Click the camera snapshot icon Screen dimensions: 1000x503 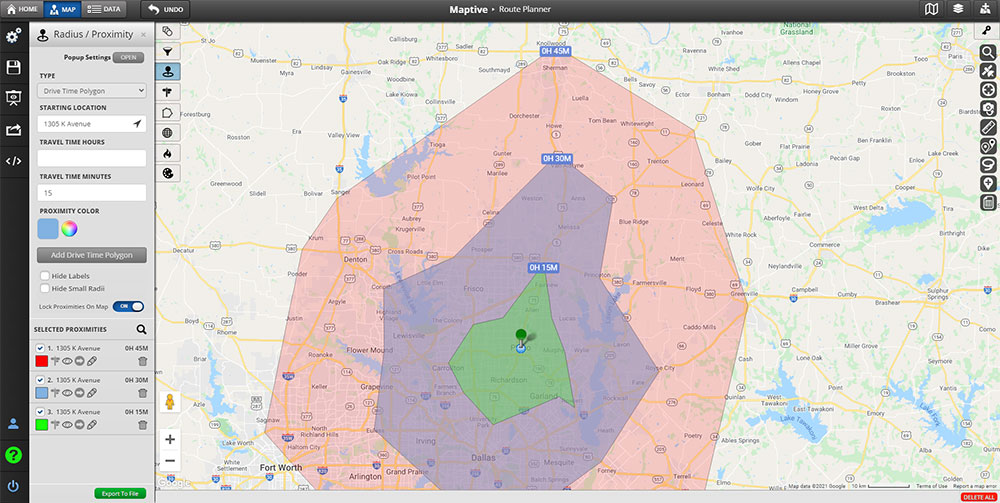pos(988,109)
